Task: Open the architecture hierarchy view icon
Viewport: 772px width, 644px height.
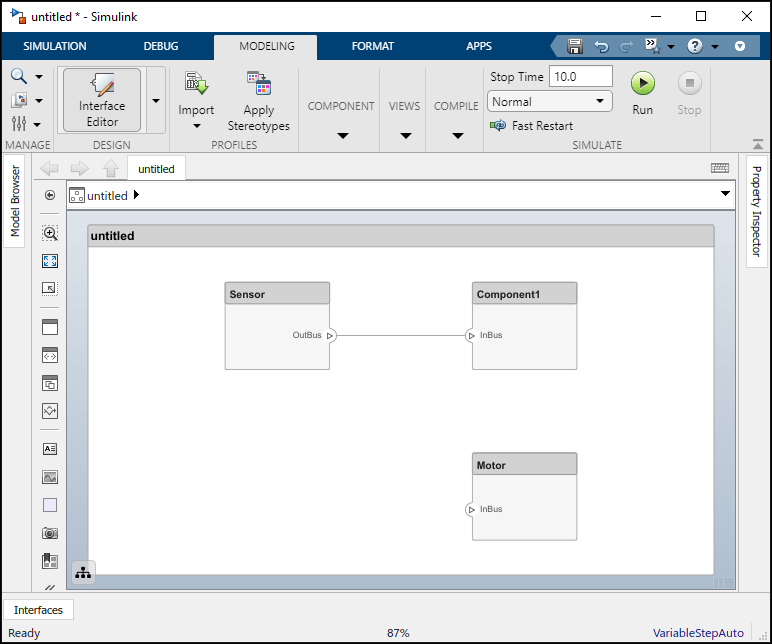Action: 83,573
